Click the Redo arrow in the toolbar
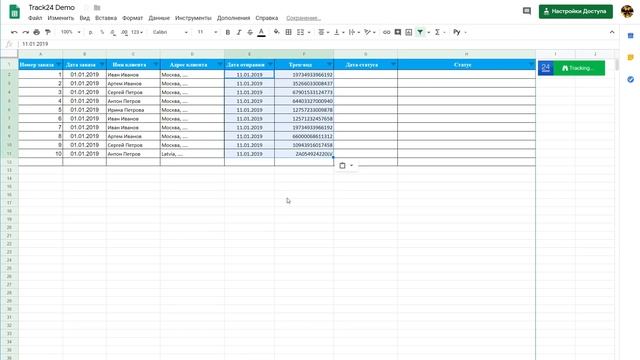This screenshot has height=360, width=640. [25, 32]
